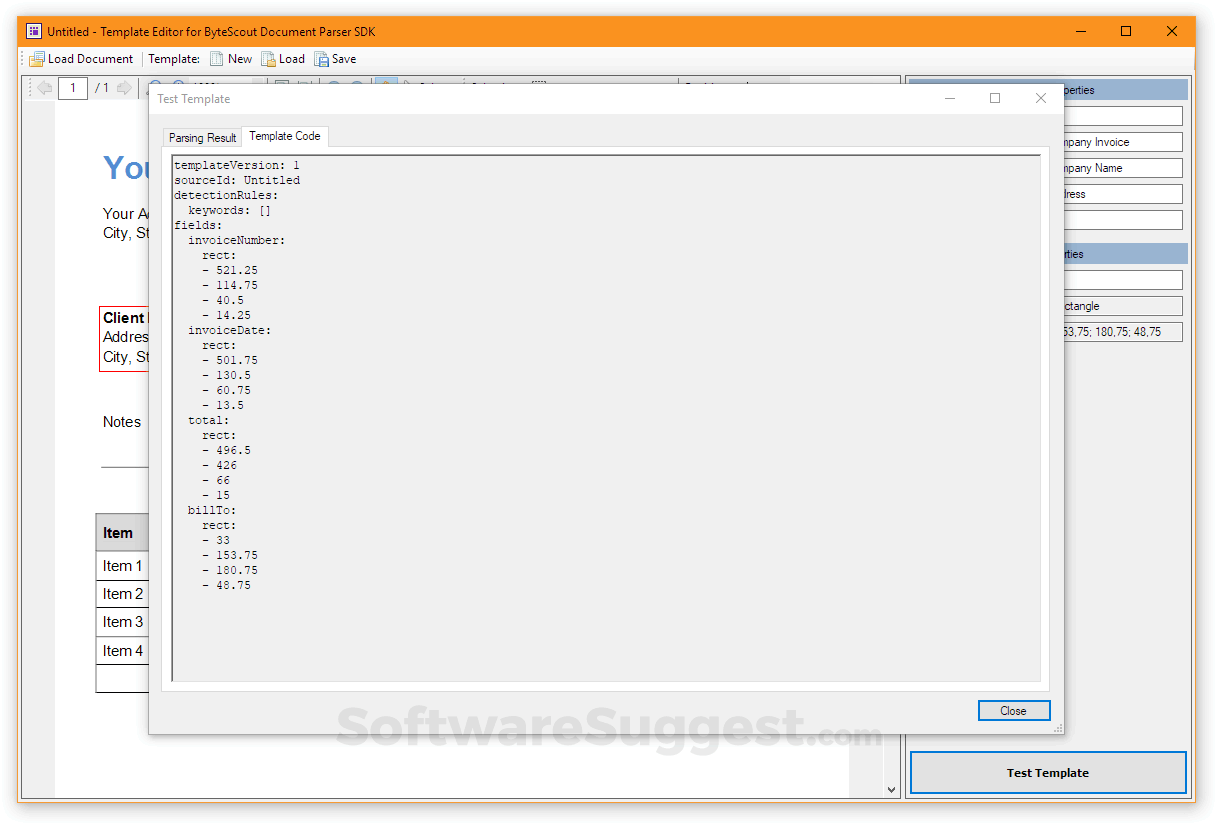The width and height of the screenshot is (1217, 825).
Task: Close the Template Editor main window
Action: click(x=1172, y=31)
